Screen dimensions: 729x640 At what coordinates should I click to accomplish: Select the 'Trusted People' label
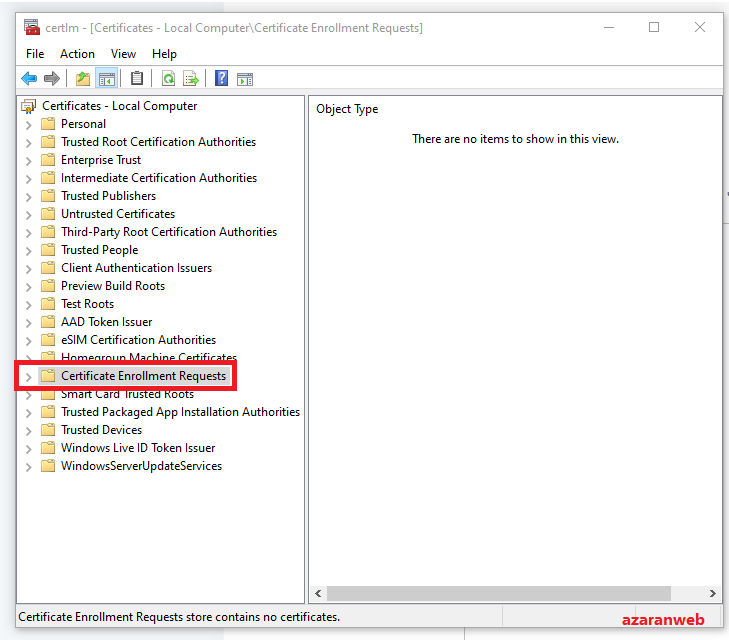click(x=99, y=250)
